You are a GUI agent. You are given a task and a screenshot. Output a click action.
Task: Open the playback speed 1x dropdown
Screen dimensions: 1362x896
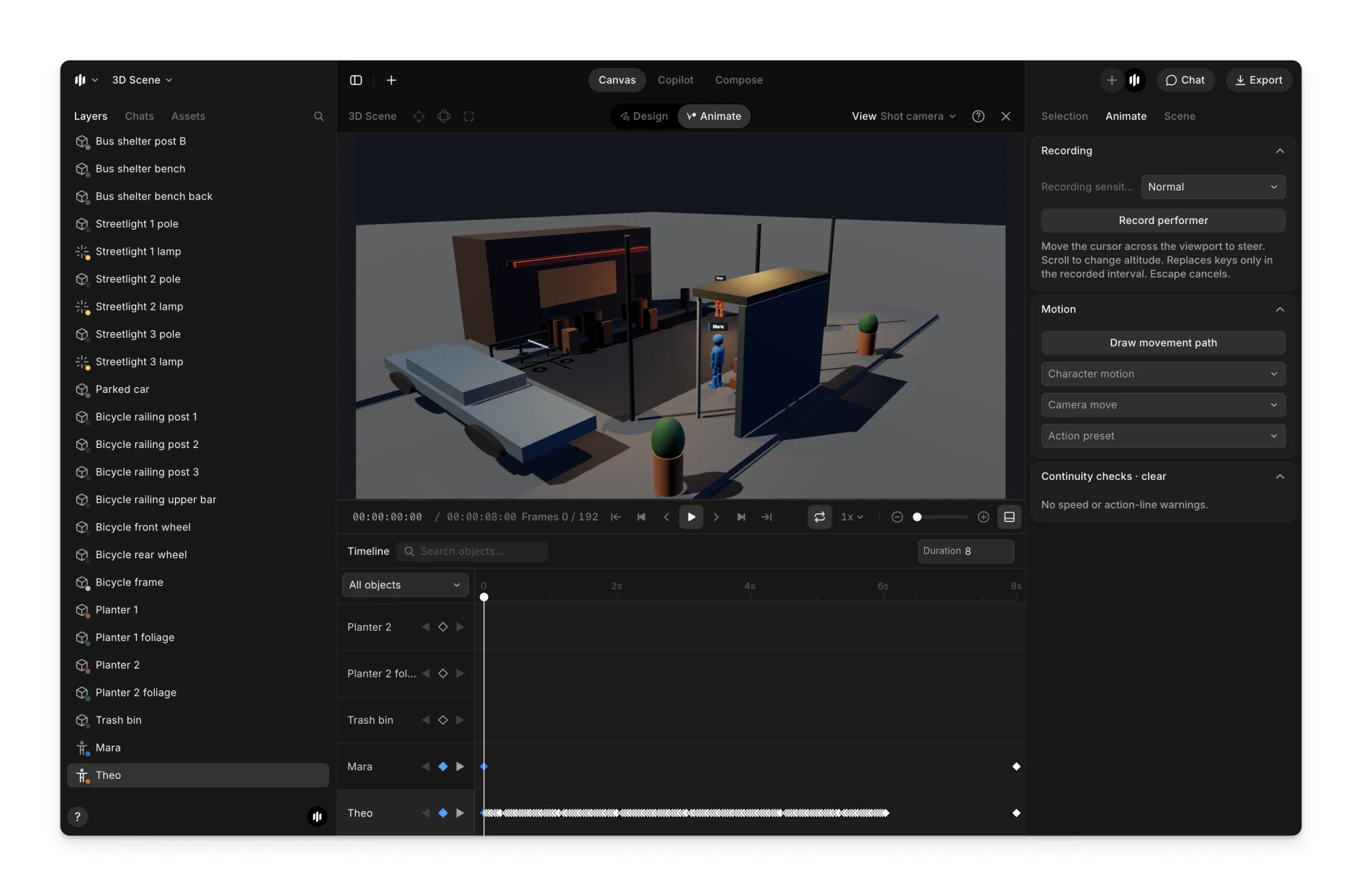click(x=852, y=517)
